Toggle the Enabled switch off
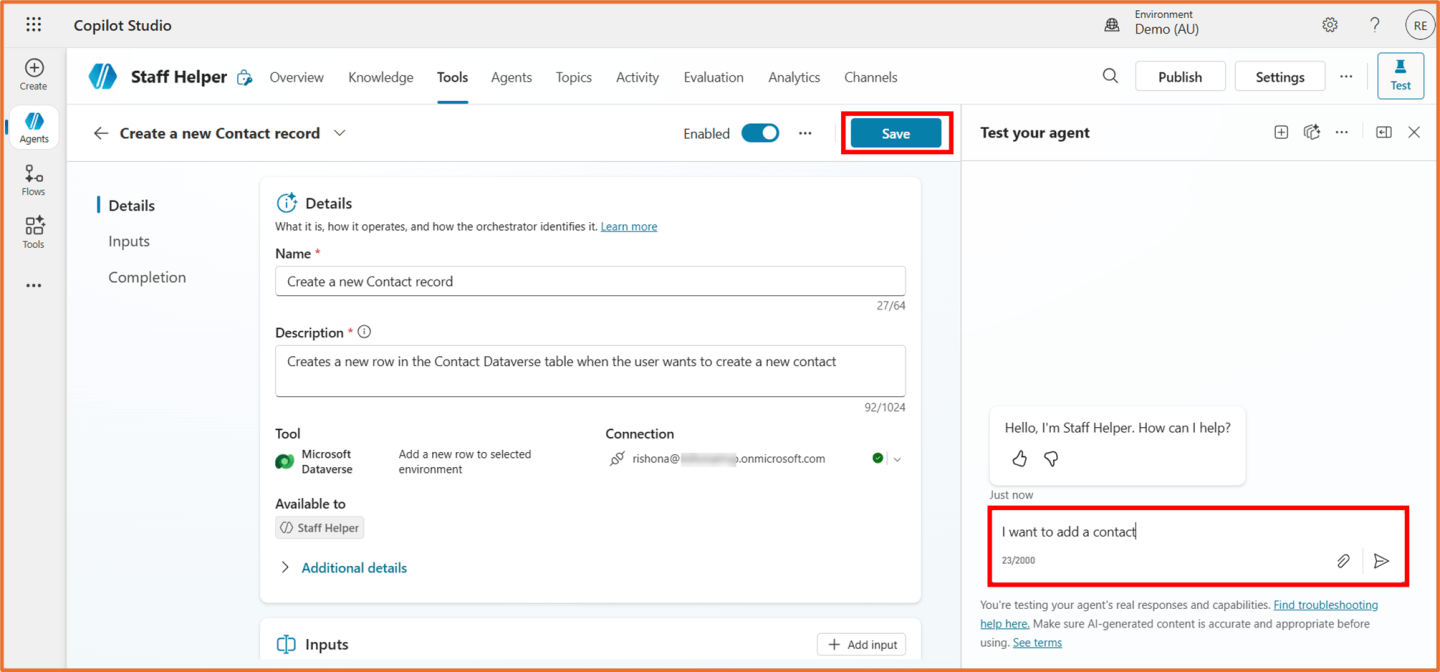Viewport: 1440px width, 672px height. pyautogui.click(x=760, y=133)
